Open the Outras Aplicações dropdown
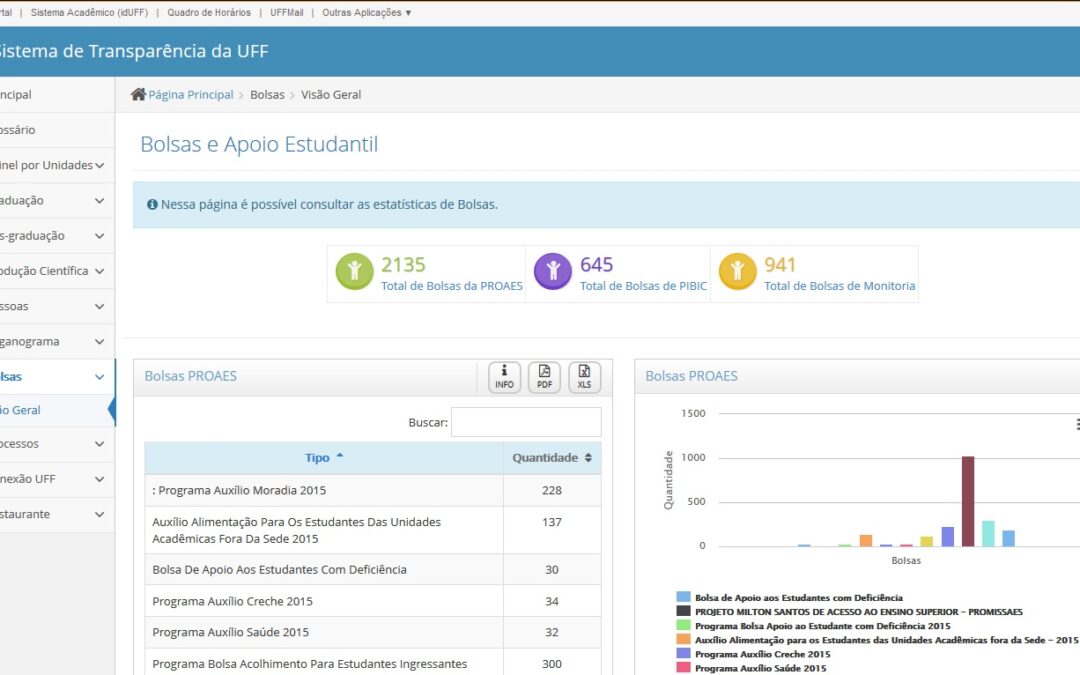1080x675 pixels. point(366,13)
